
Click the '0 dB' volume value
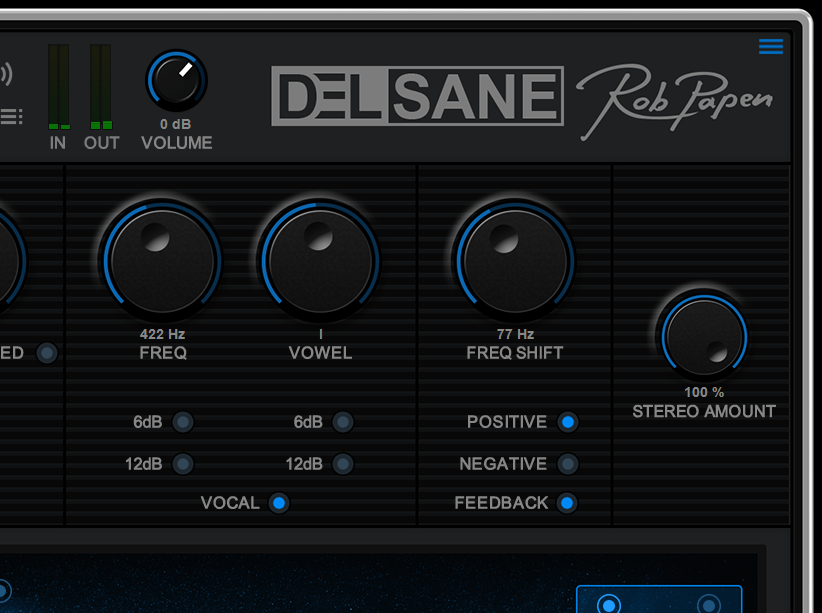[176, 124]
